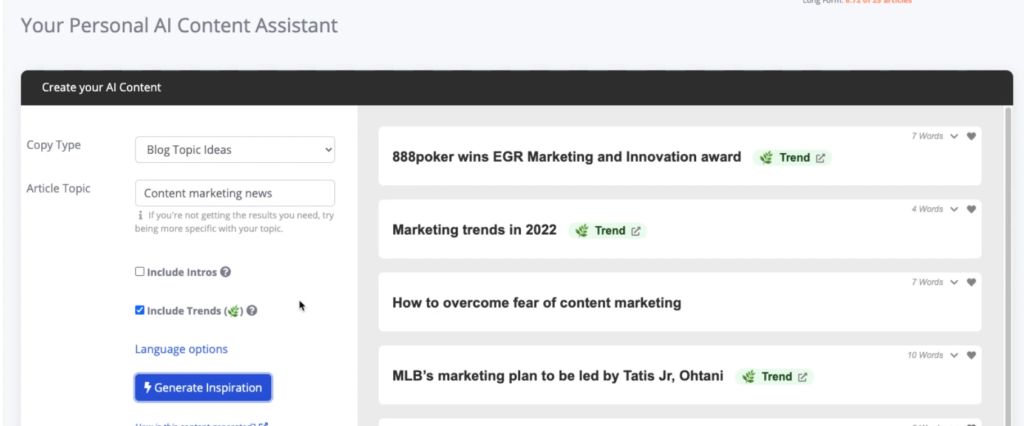Open 'How is this content generated' link
The image size is (1024, 426).
(x=201, y=425)
